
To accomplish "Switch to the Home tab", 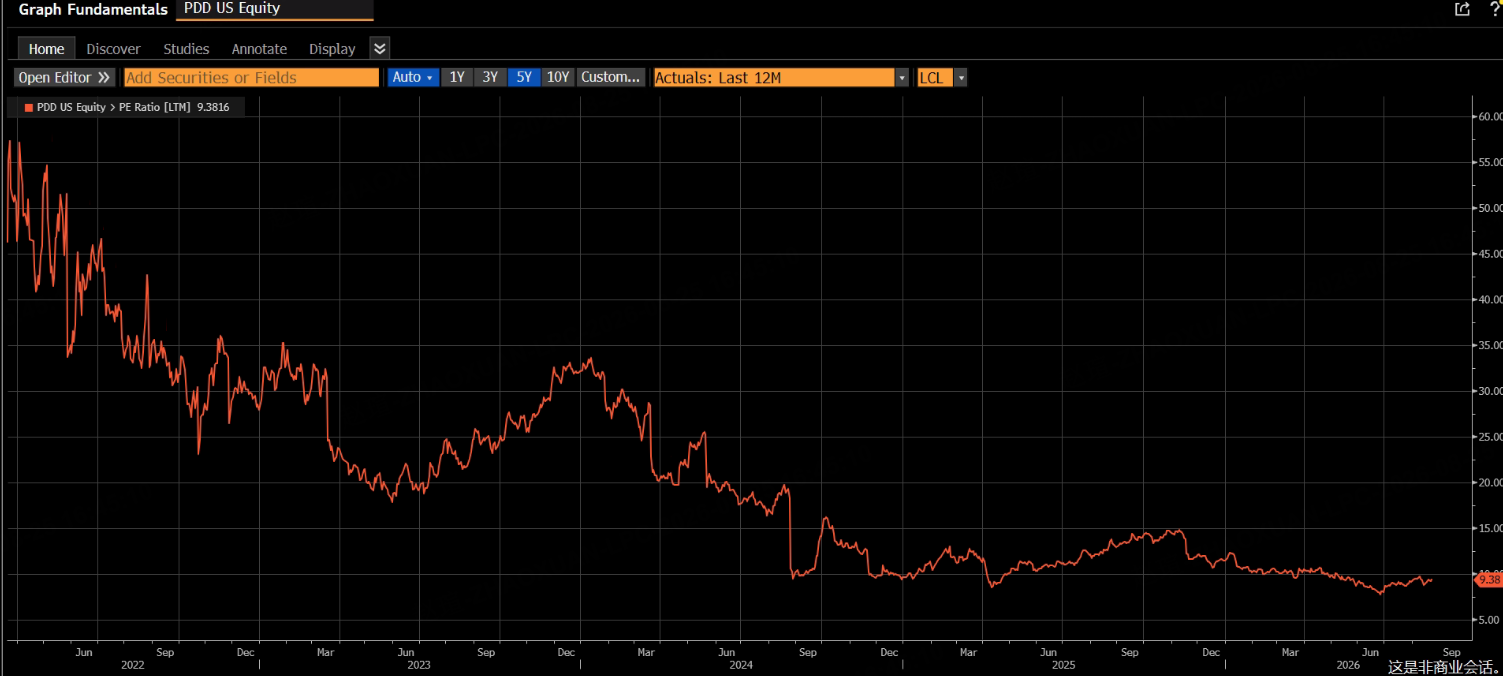I will click(46, 48).
